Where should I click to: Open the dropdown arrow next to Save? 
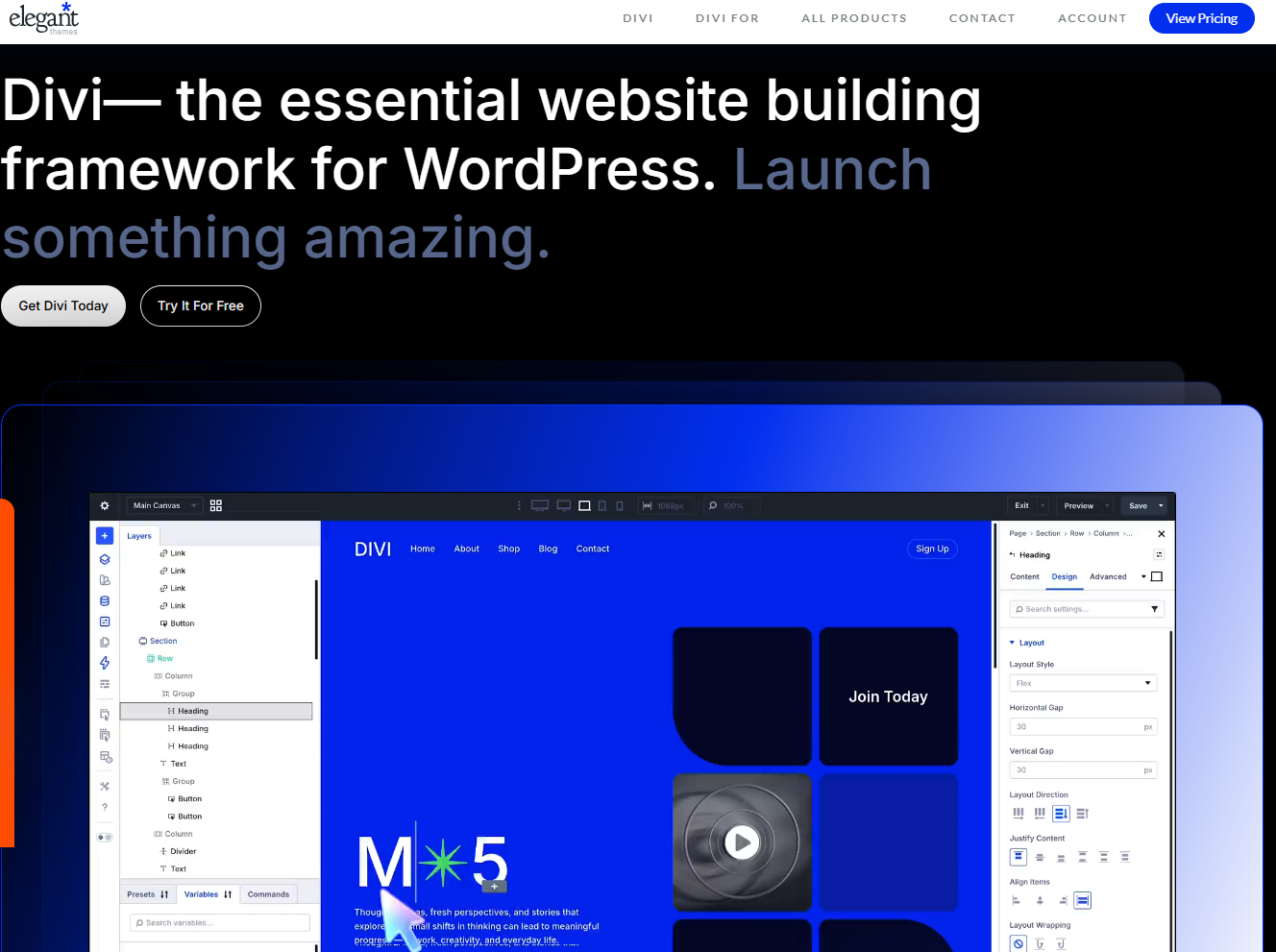point(1161,505)
